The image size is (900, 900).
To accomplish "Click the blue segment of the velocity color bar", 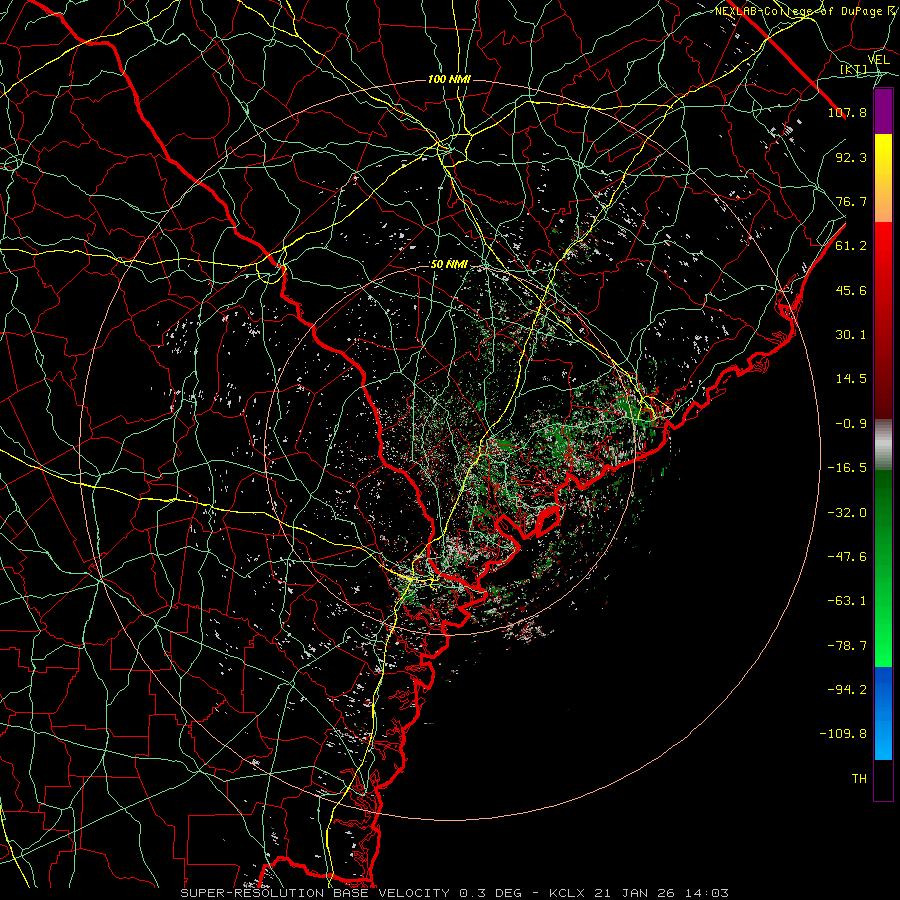I will 883,713.
